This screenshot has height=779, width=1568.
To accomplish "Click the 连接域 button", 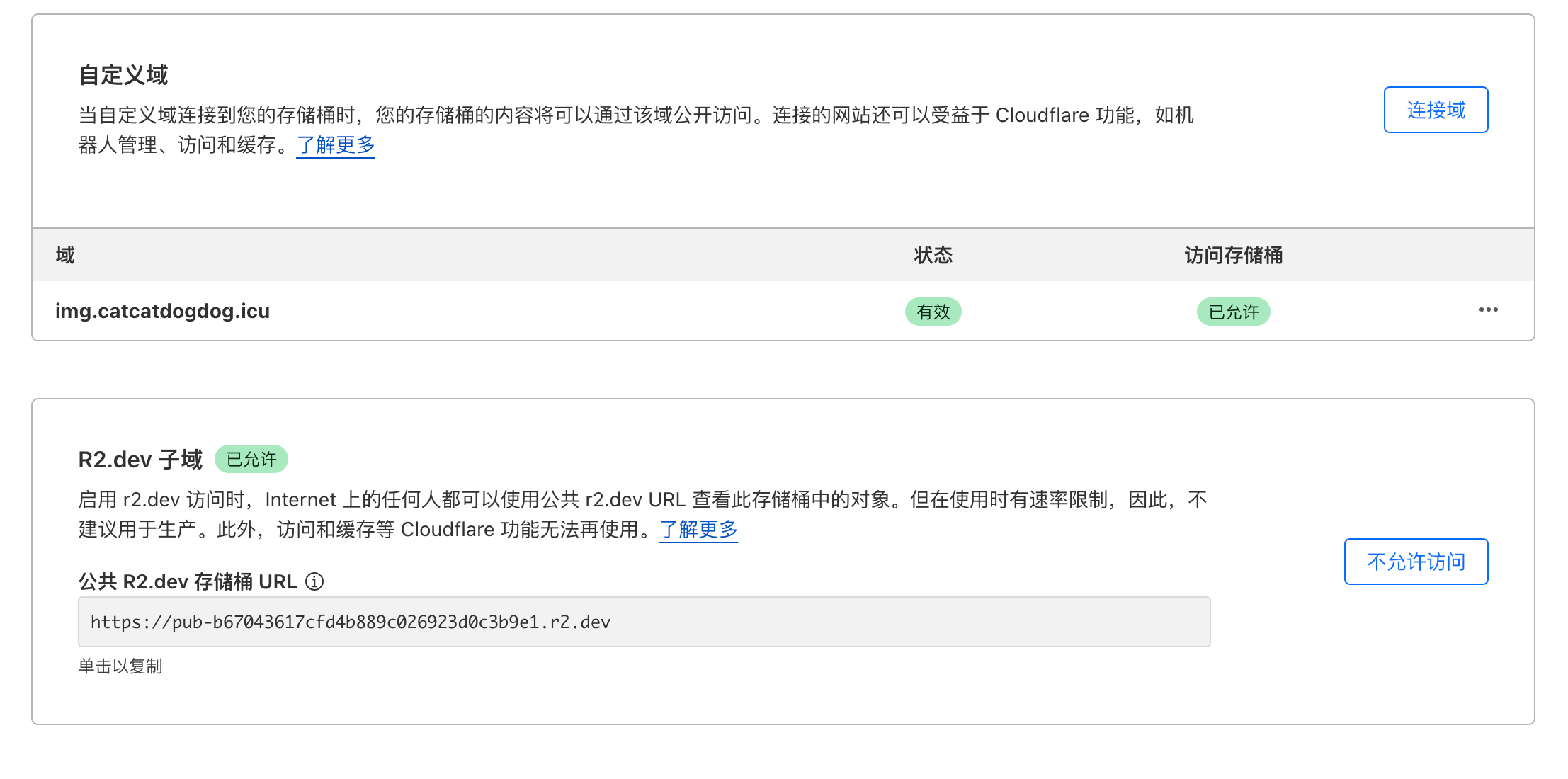I will tap(1436, 110).
